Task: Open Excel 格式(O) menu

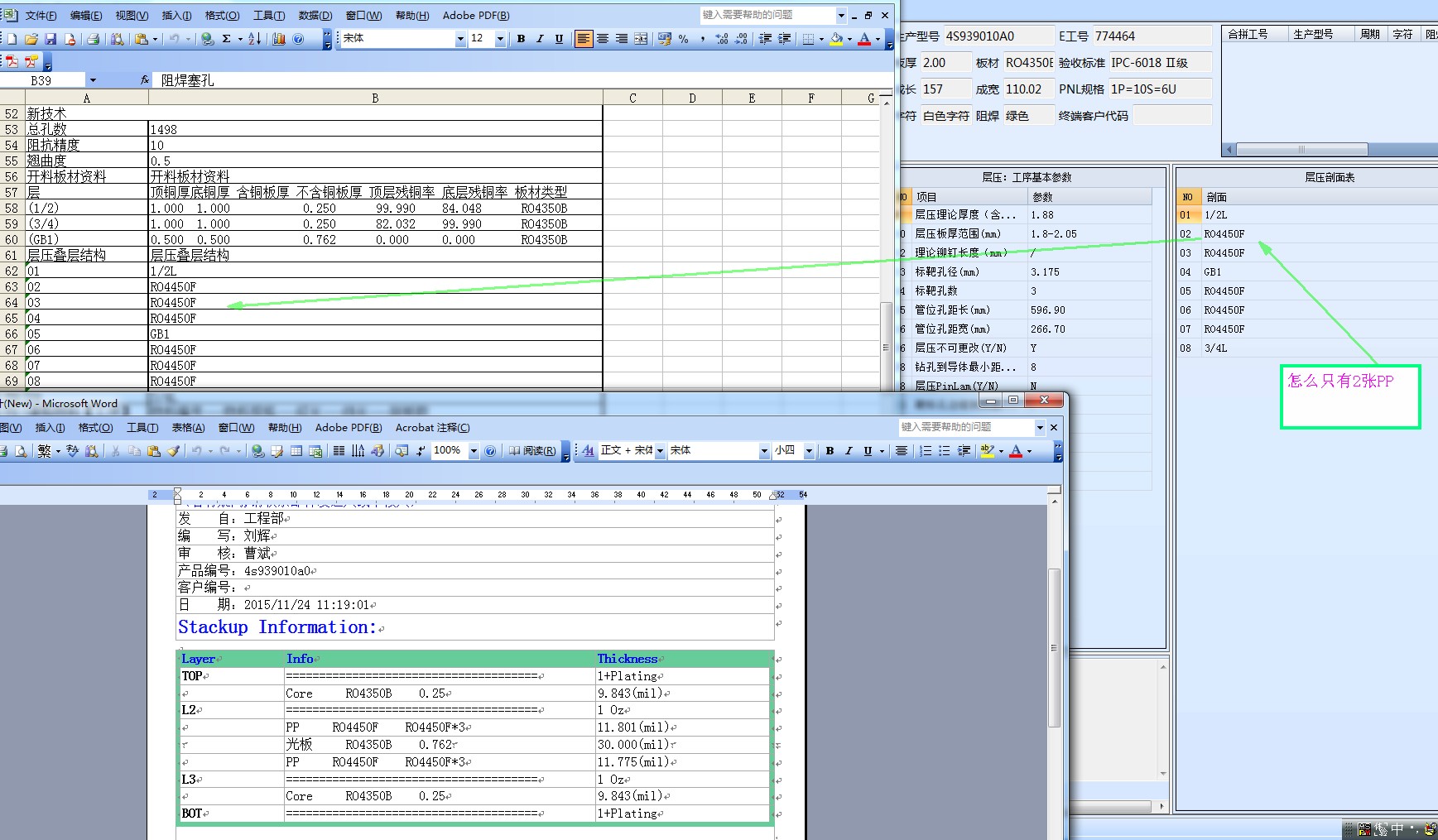Action: [222, 16]
